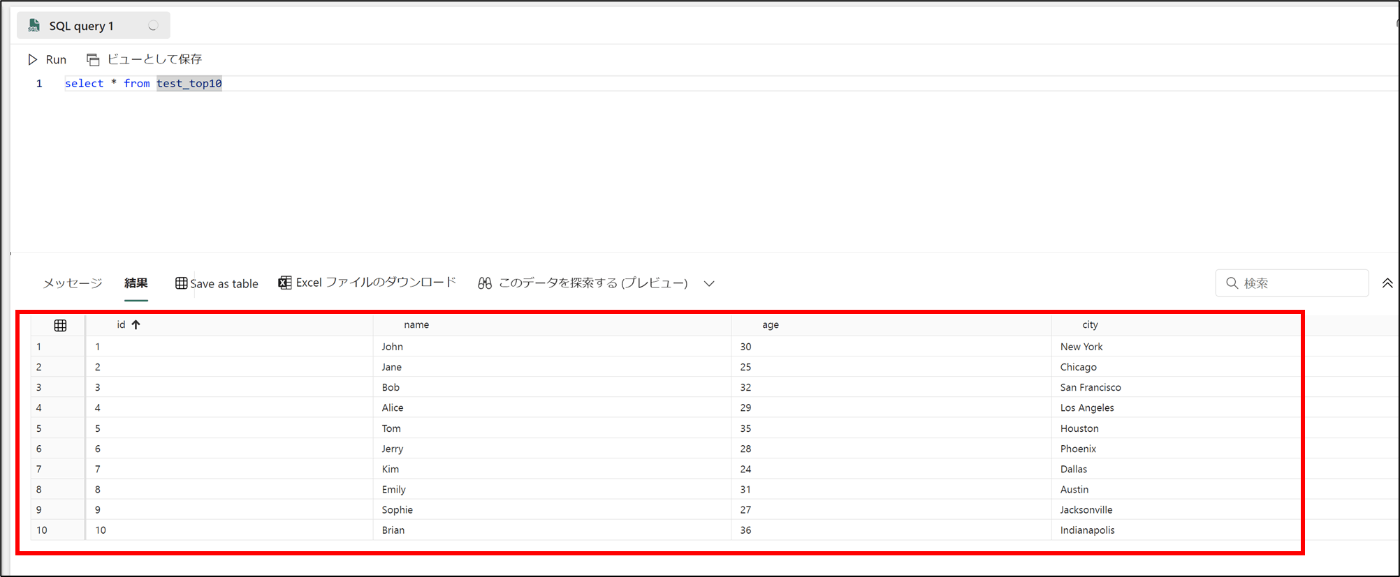Select the cell Kim
1400x577 pixels.
[552, 469]
